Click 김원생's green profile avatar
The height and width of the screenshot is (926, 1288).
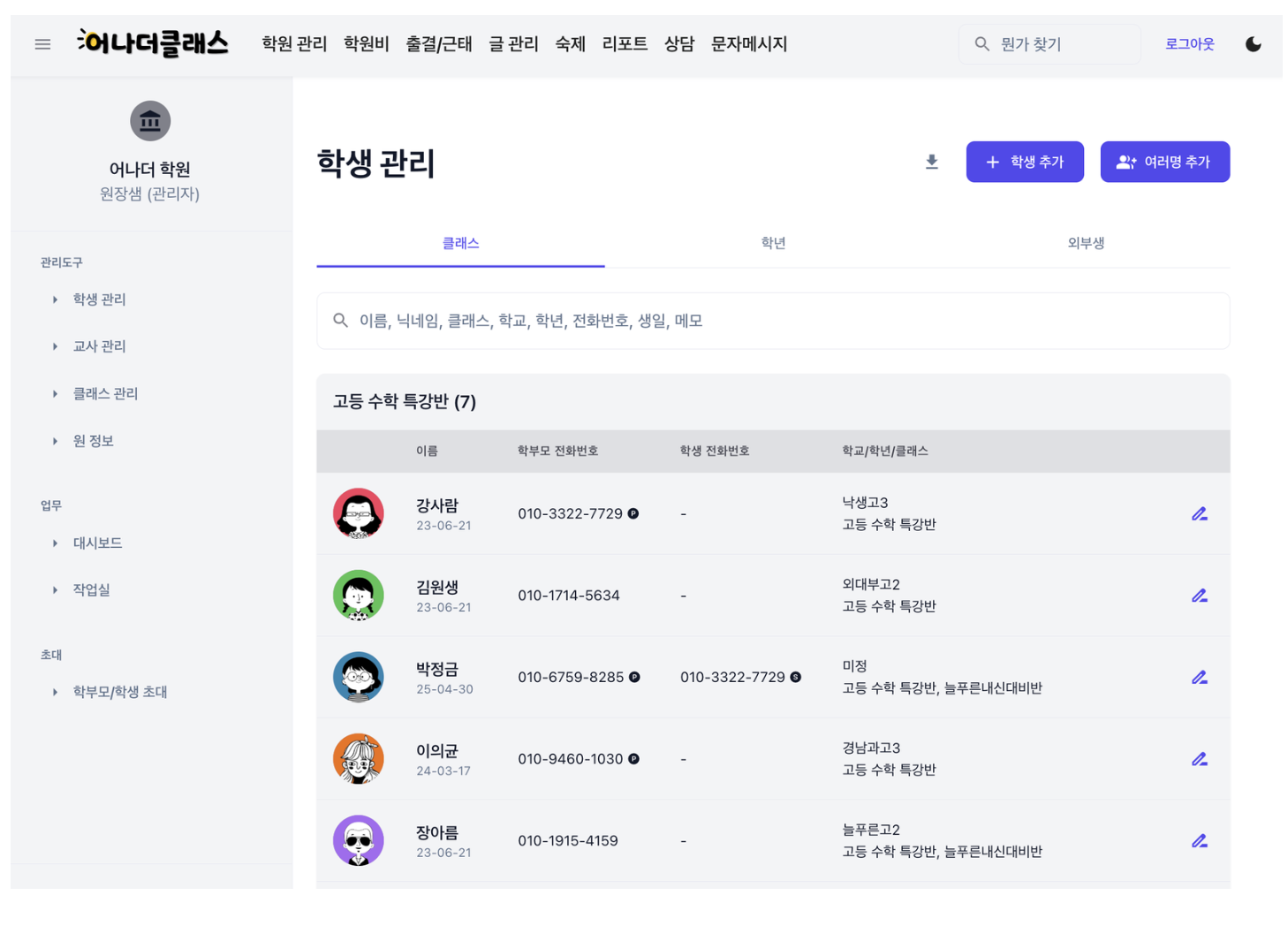click(358, 596)
